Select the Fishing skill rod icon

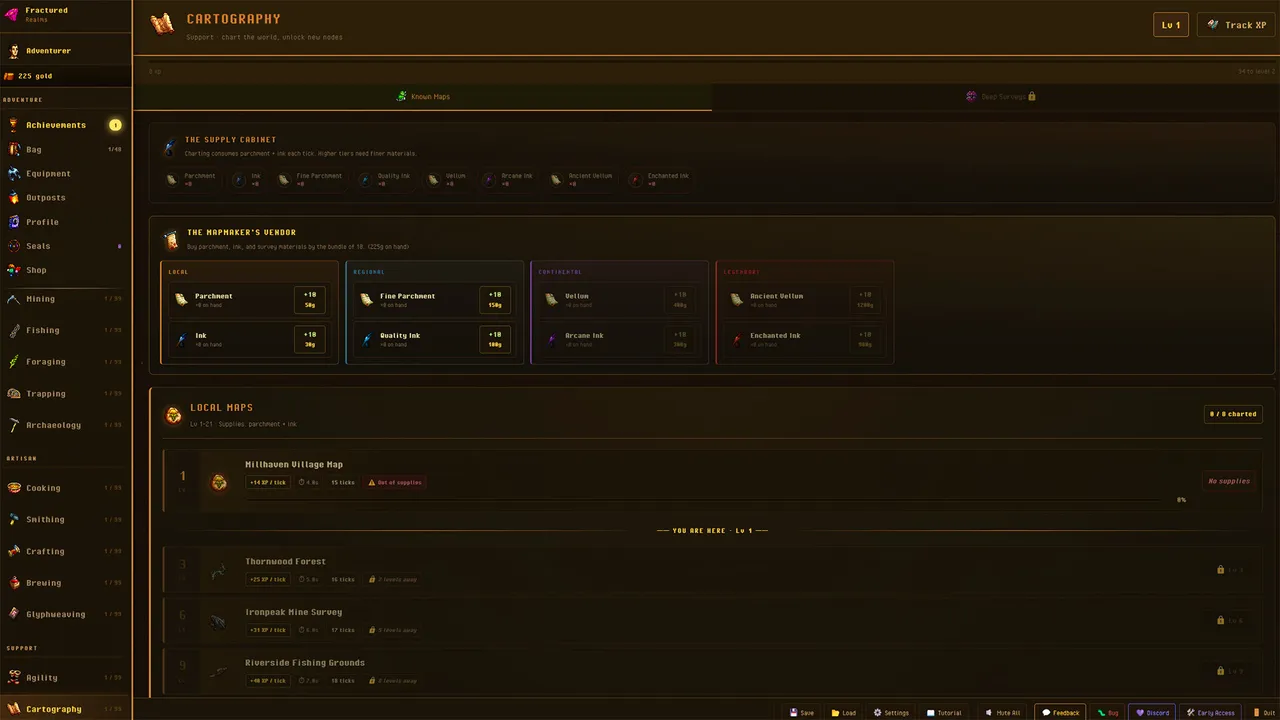(x=14, y=330)
